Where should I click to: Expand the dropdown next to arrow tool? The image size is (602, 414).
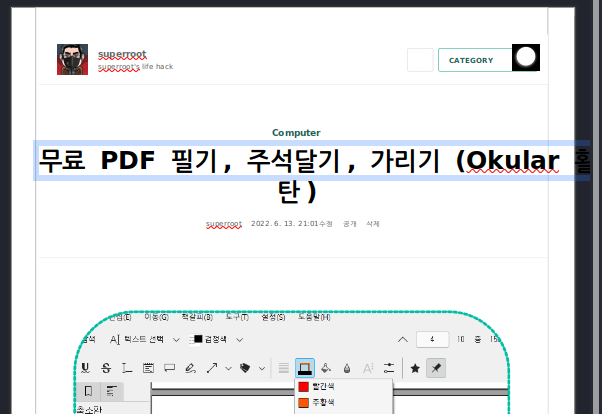click(228, 369)
